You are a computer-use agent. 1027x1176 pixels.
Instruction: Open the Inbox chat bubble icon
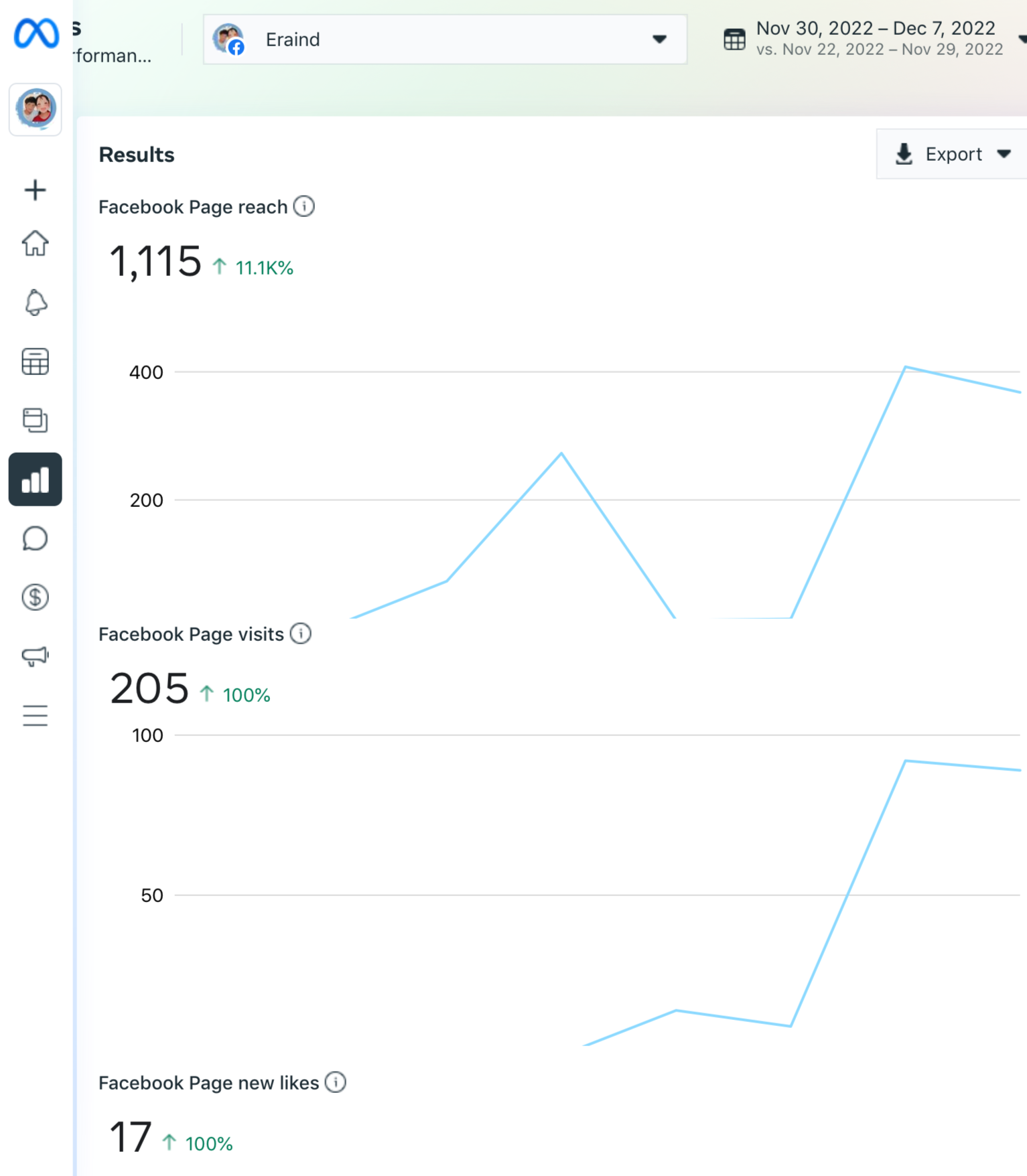point(36,538)
